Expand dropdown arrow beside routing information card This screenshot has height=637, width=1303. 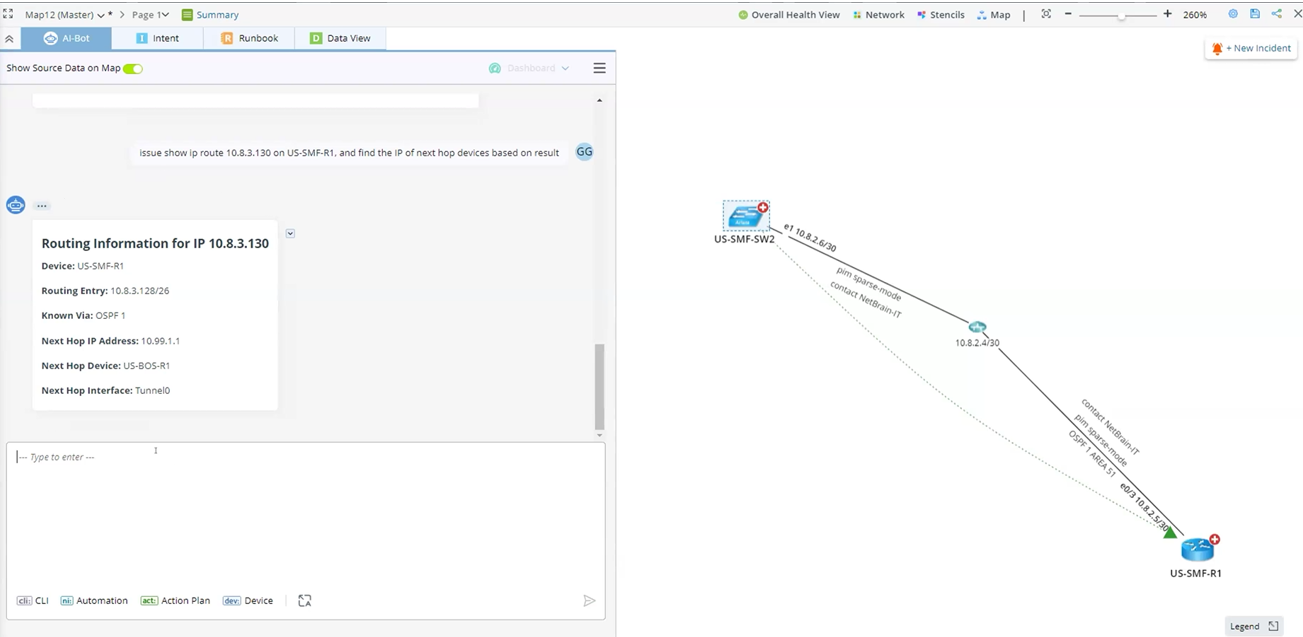pos(290,233)
